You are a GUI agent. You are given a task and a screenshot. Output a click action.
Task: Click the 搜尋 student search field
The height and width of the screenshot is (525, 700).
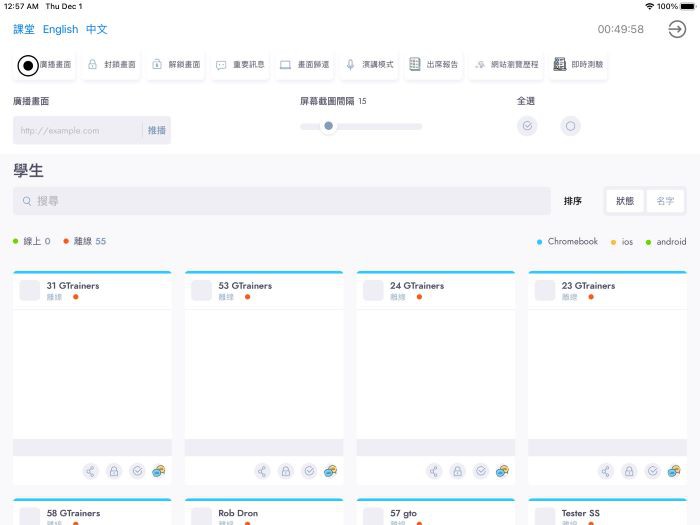click(282, 201)
